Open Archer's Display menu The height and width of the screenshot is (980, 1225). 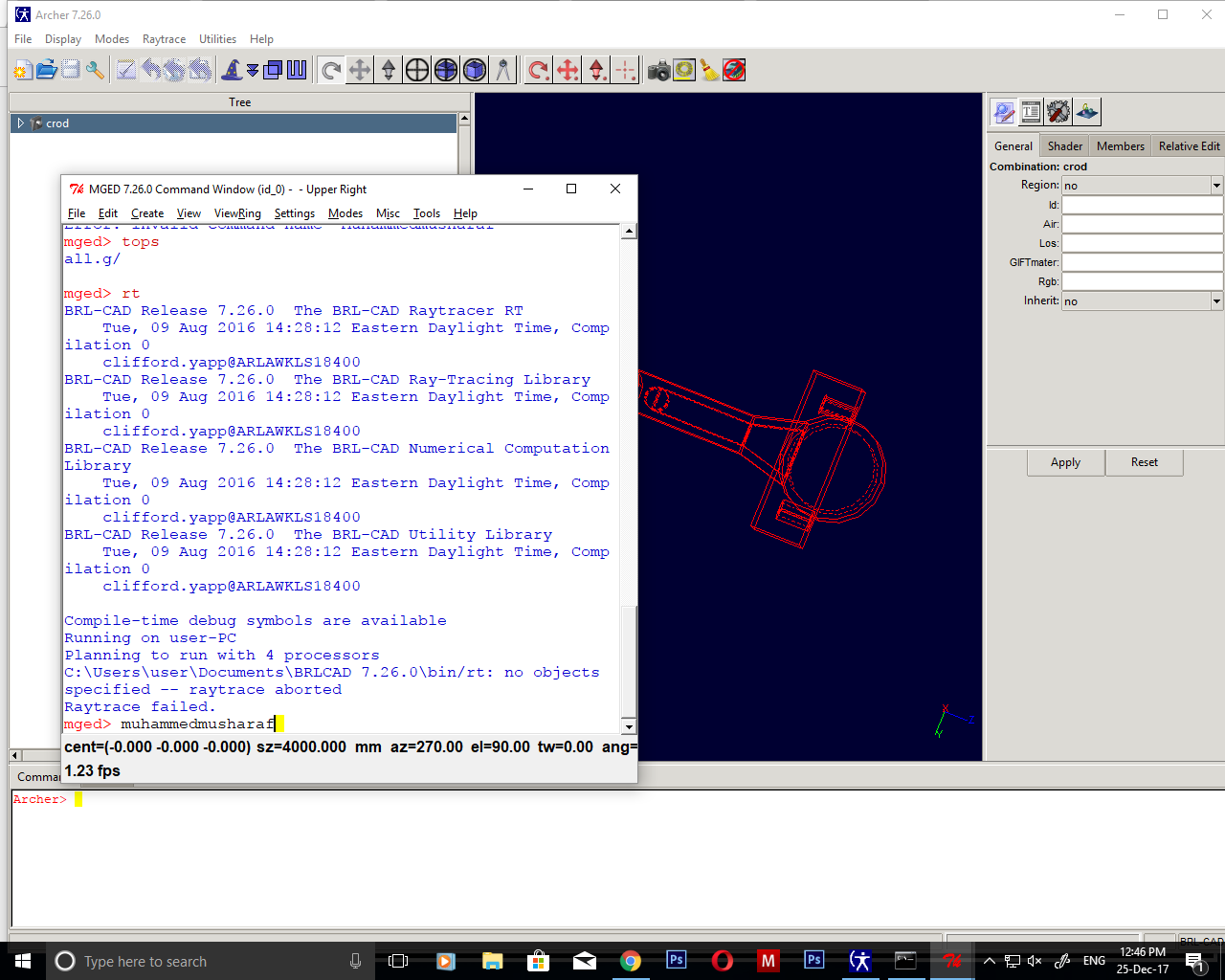[63, 39]
